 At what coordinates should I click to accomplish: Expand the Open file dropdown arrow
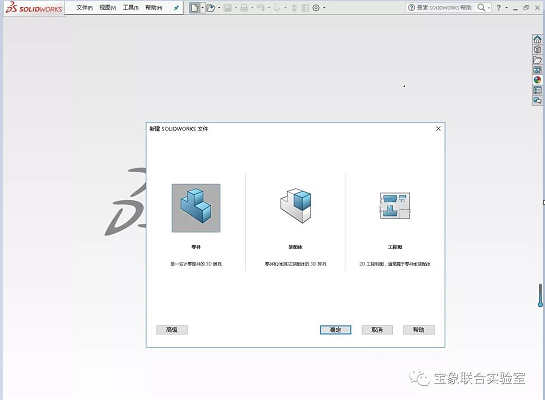(219, 8)
